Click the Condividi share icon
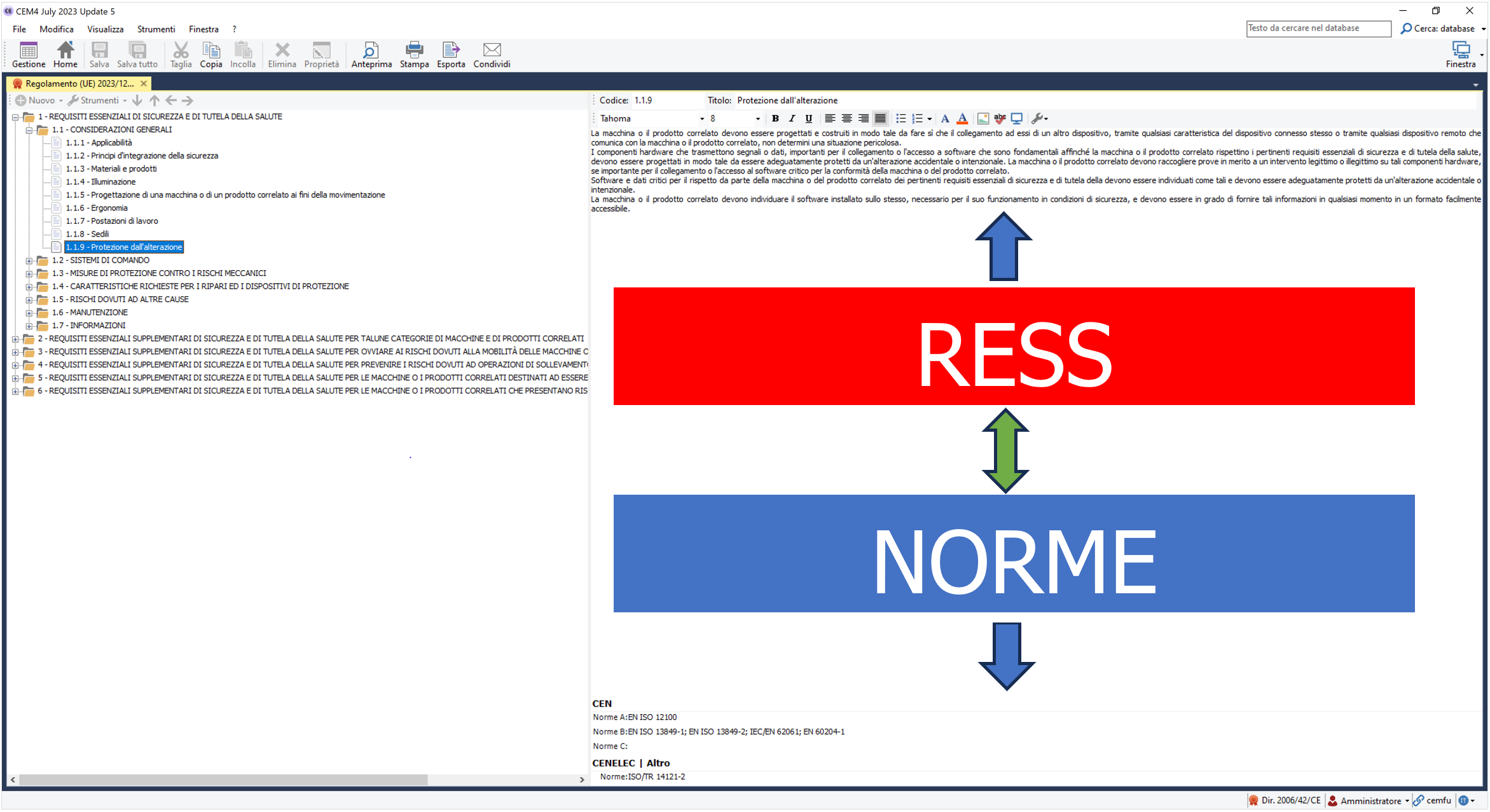Viewport: 1490px width, 812px height. tap(491, 55)
